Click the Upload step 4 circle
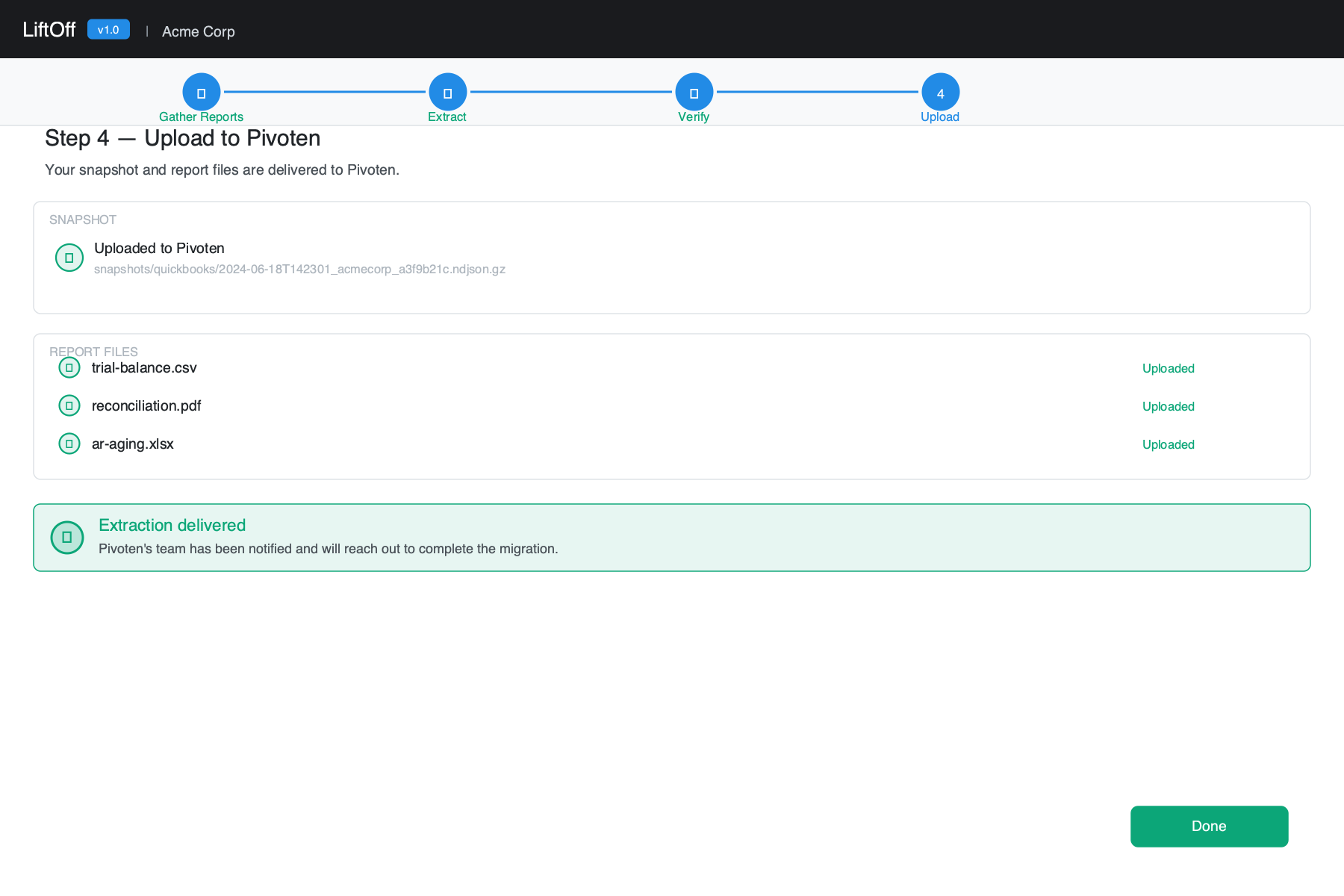Viewport: 1344px width, 896px height. point(941,93)
